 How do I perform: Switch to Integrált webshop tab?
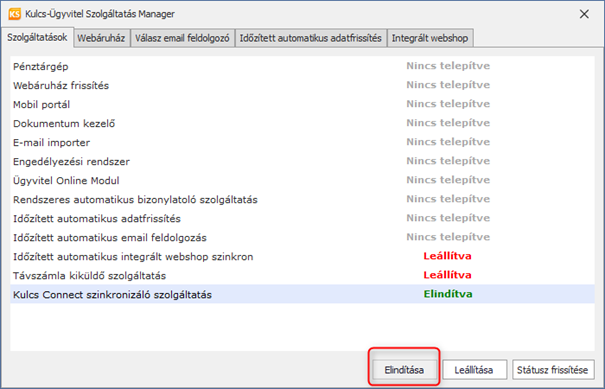430,38
